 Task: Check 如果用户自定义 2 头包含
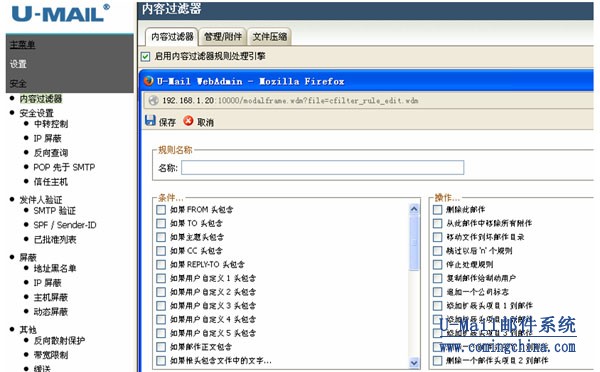(x=161, y=292)
